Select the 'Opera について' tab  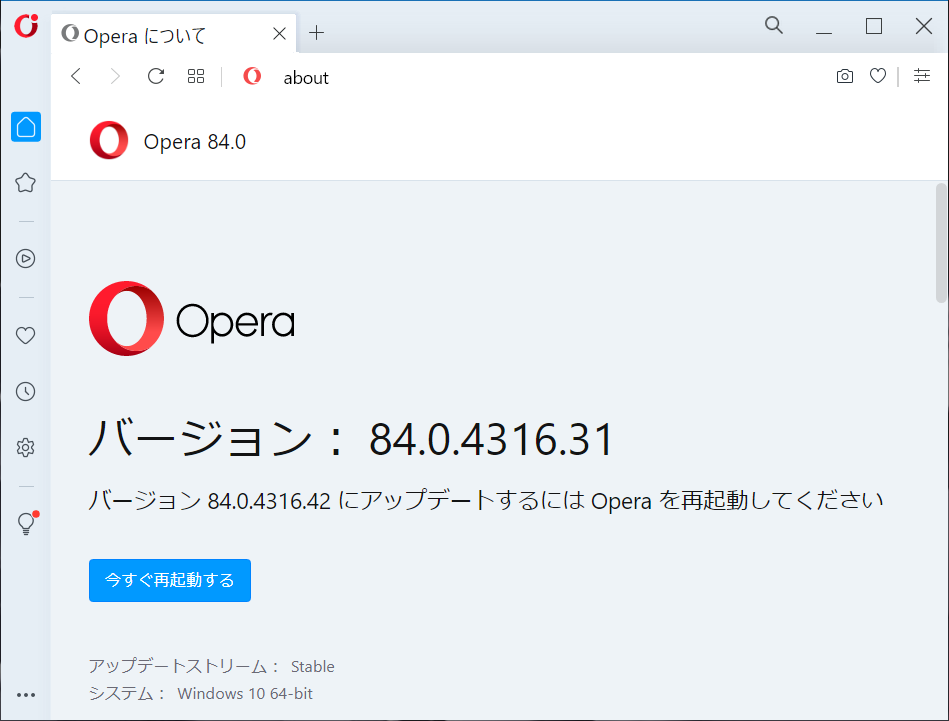click(174, 34)
